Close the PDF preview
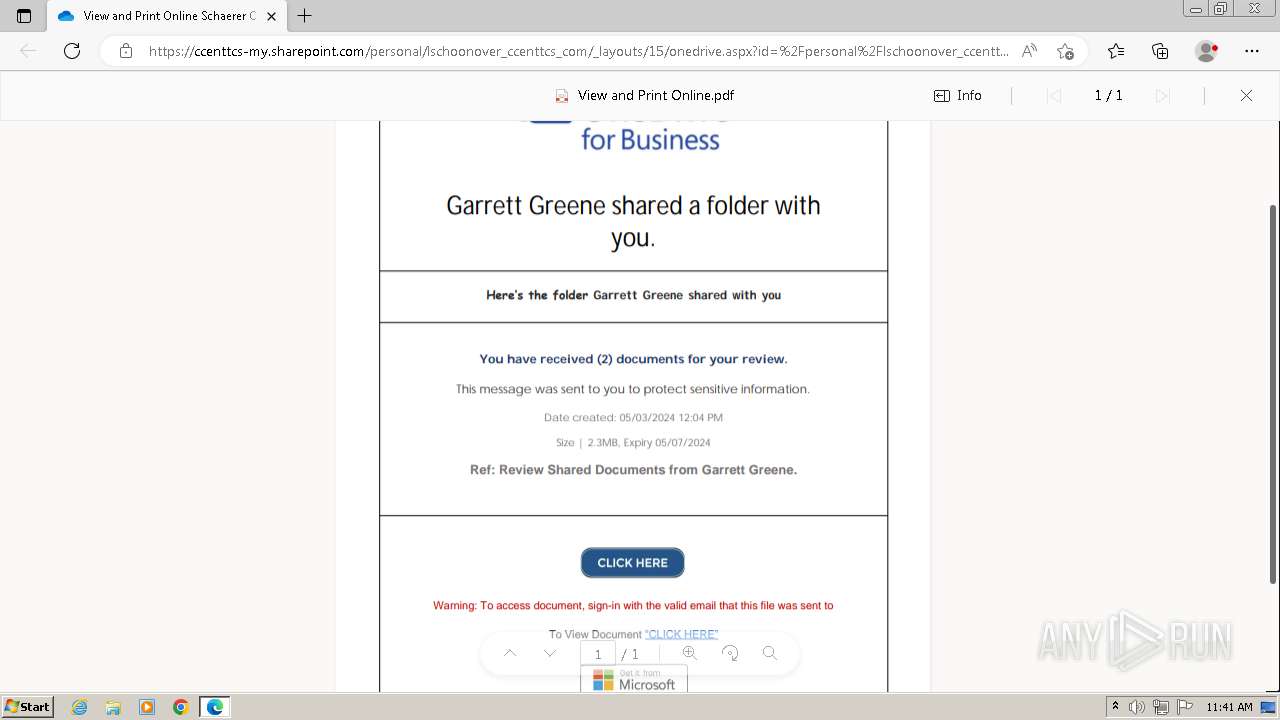The height and width of the screenshot is (720, 1280). (1246, 95)
